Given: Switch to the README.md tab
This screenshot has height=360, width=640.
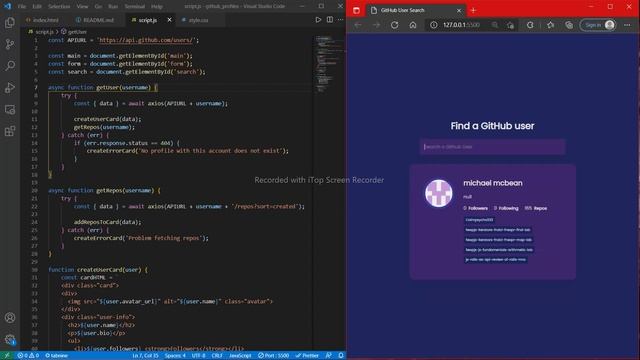Looking at the screenshot, I should click(98, 20).
